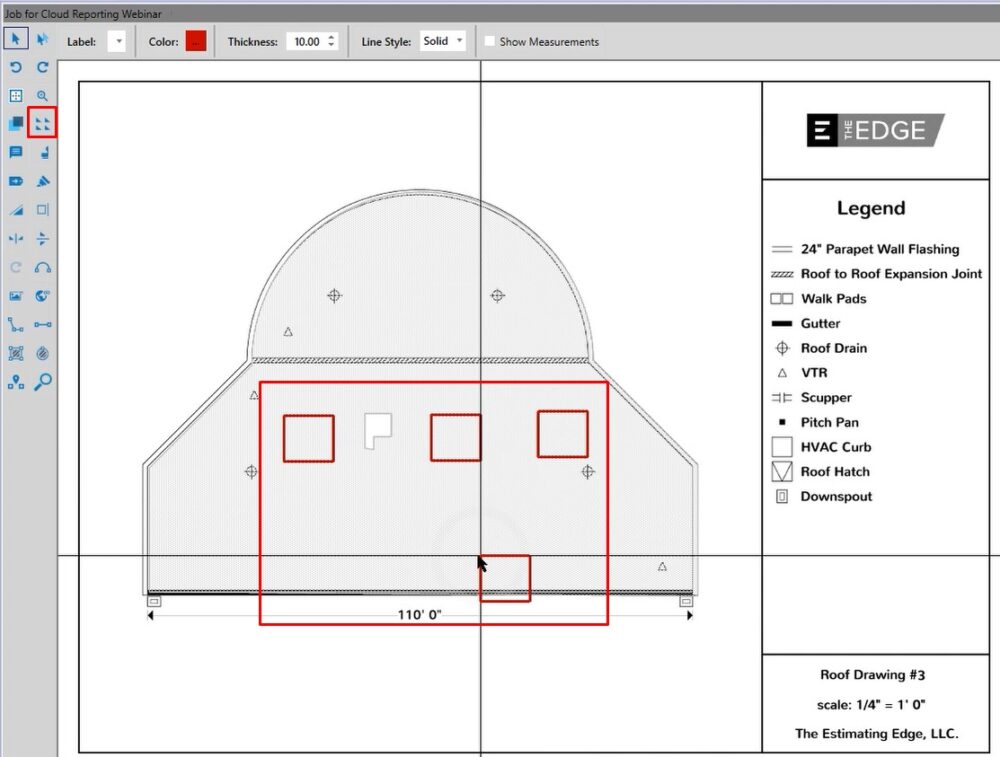Select the horizontal flip tool
The height and width of the screenshot is (757, 1000).
coord(14,238)
